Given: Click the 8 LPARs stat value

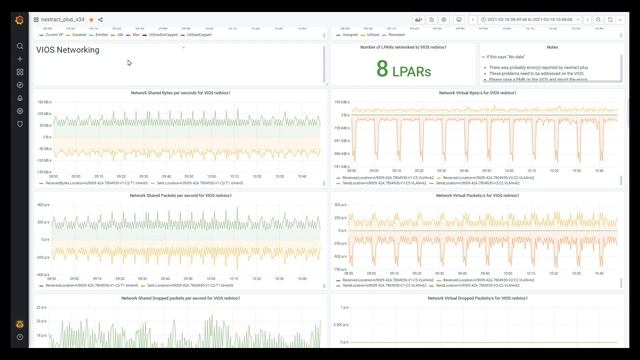Looking at the screenshot, I should click(403, 69).
